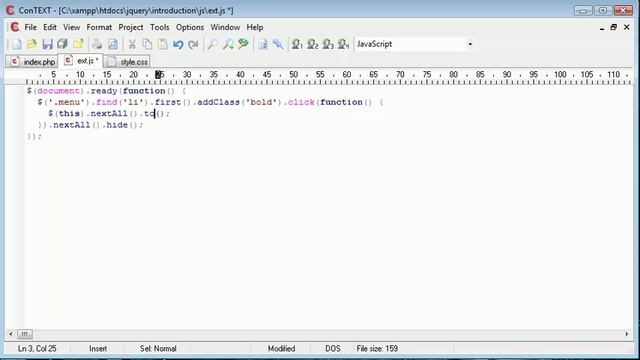This screenshot has width=640, height=360.
Task: Open the Edit menu
Action: click(x=50, y=27)
